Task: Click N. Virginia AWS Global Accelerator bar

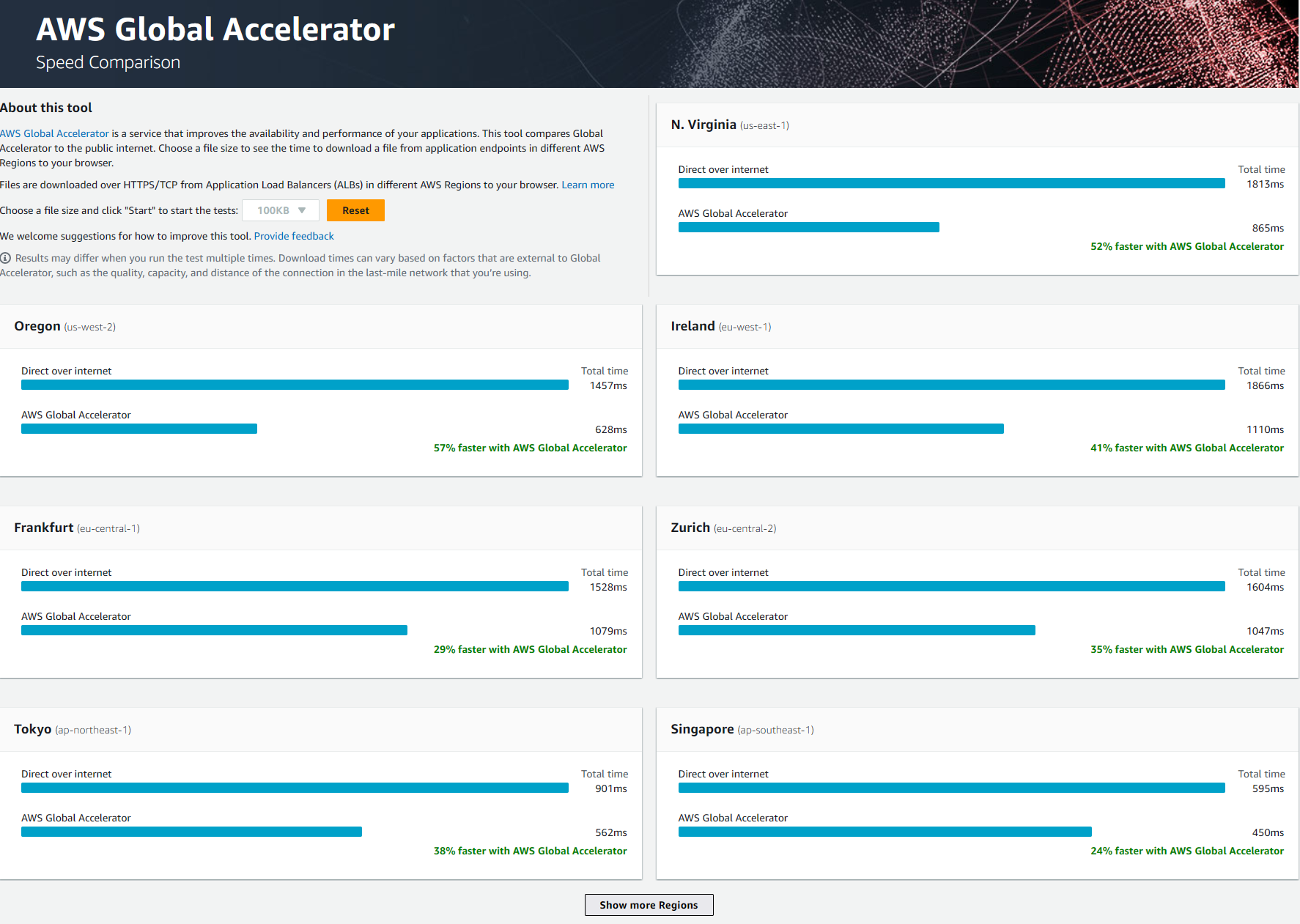Action: (809, 227)
